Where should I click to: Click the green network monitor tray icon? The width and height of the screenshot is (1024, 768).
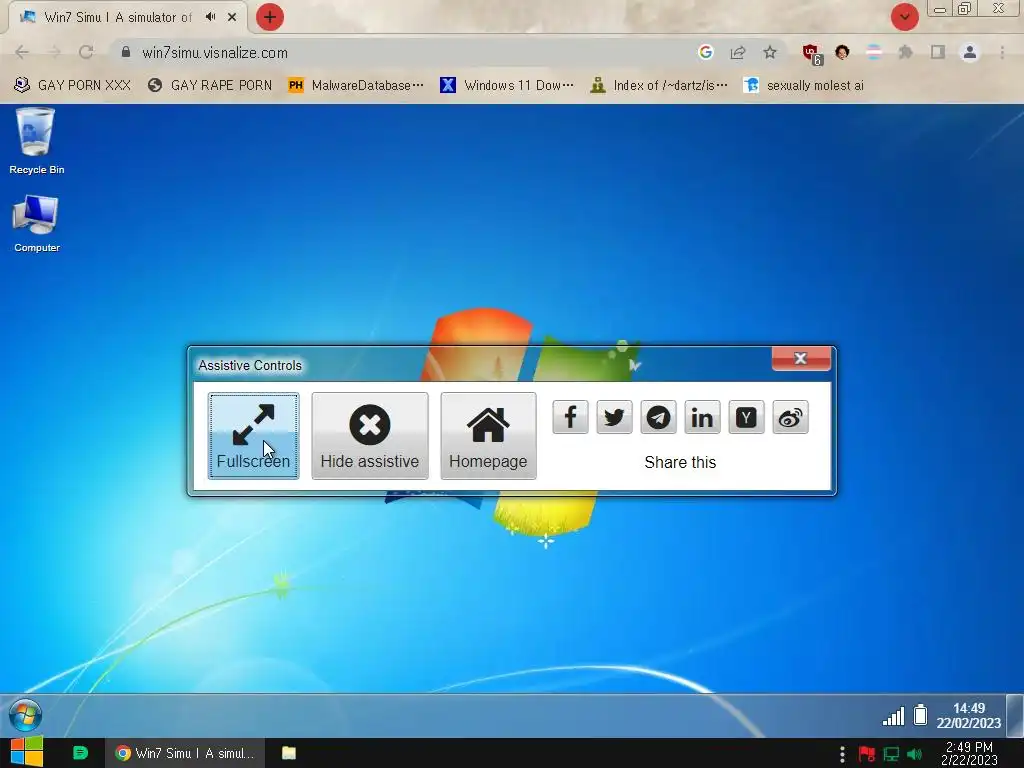891,754
